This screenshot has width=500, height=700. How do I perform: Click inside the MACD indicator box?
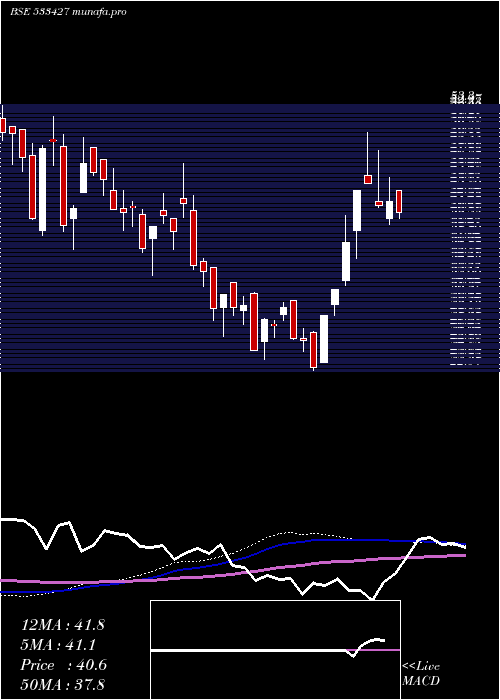click(x=275, y=650)
